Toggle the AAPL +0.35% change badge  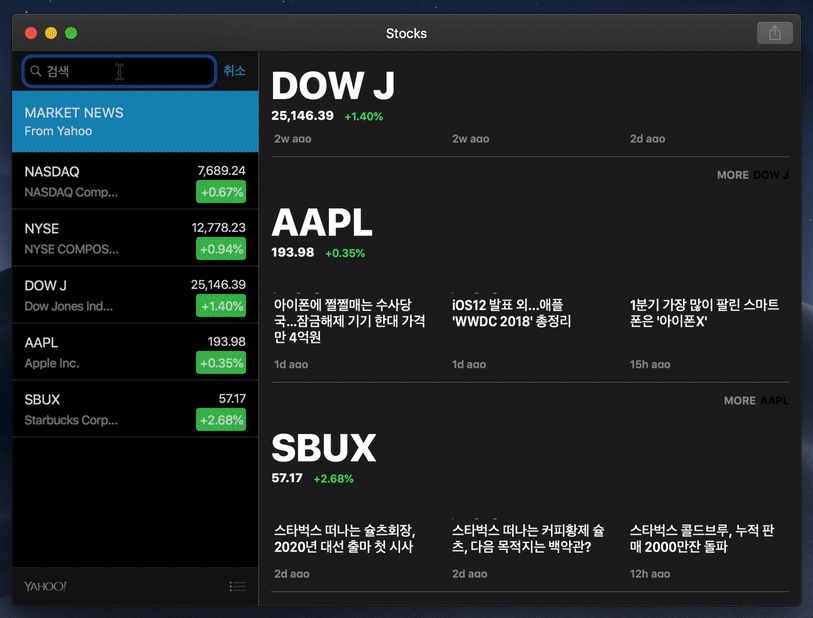tap(221, 363)
